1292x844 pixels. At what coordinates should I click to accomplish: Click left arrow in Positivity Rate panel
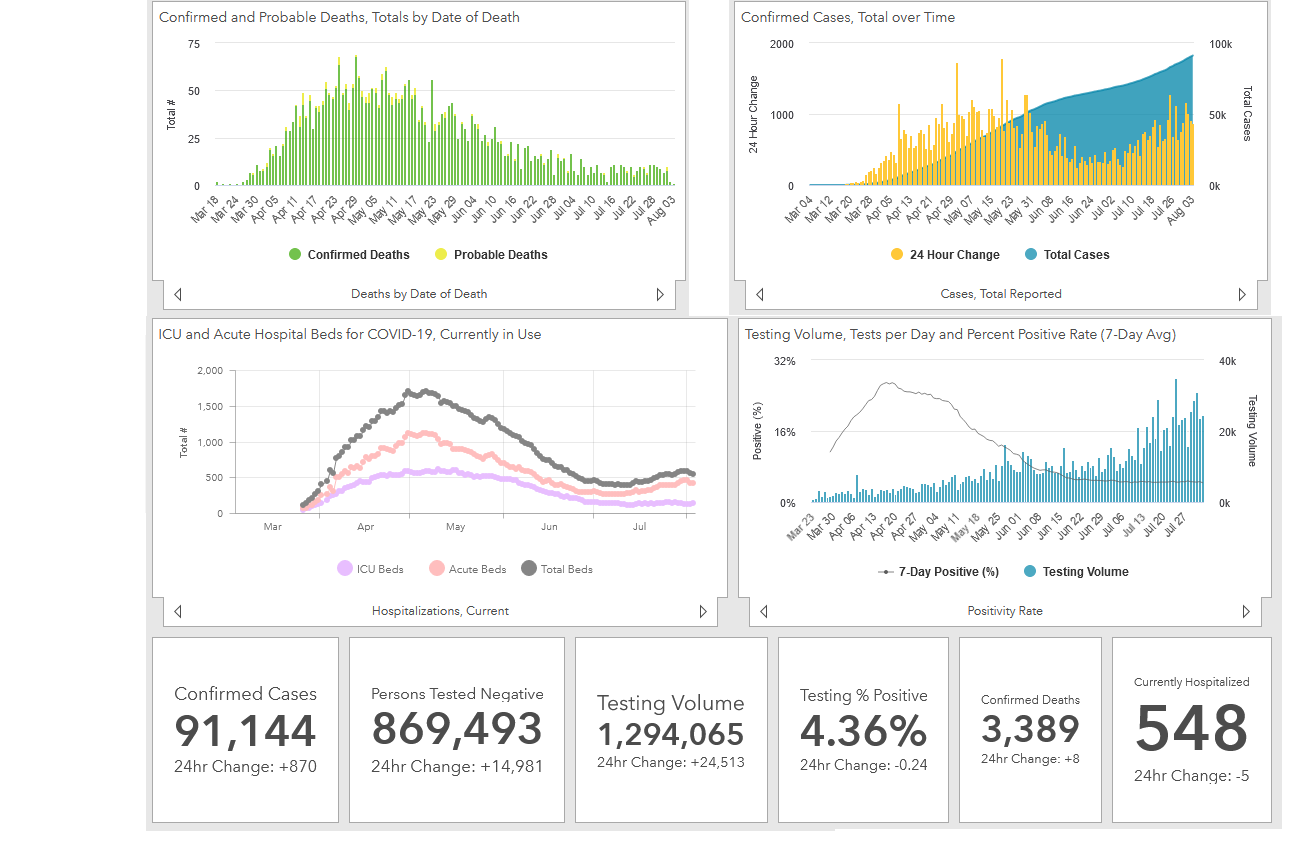764,611
